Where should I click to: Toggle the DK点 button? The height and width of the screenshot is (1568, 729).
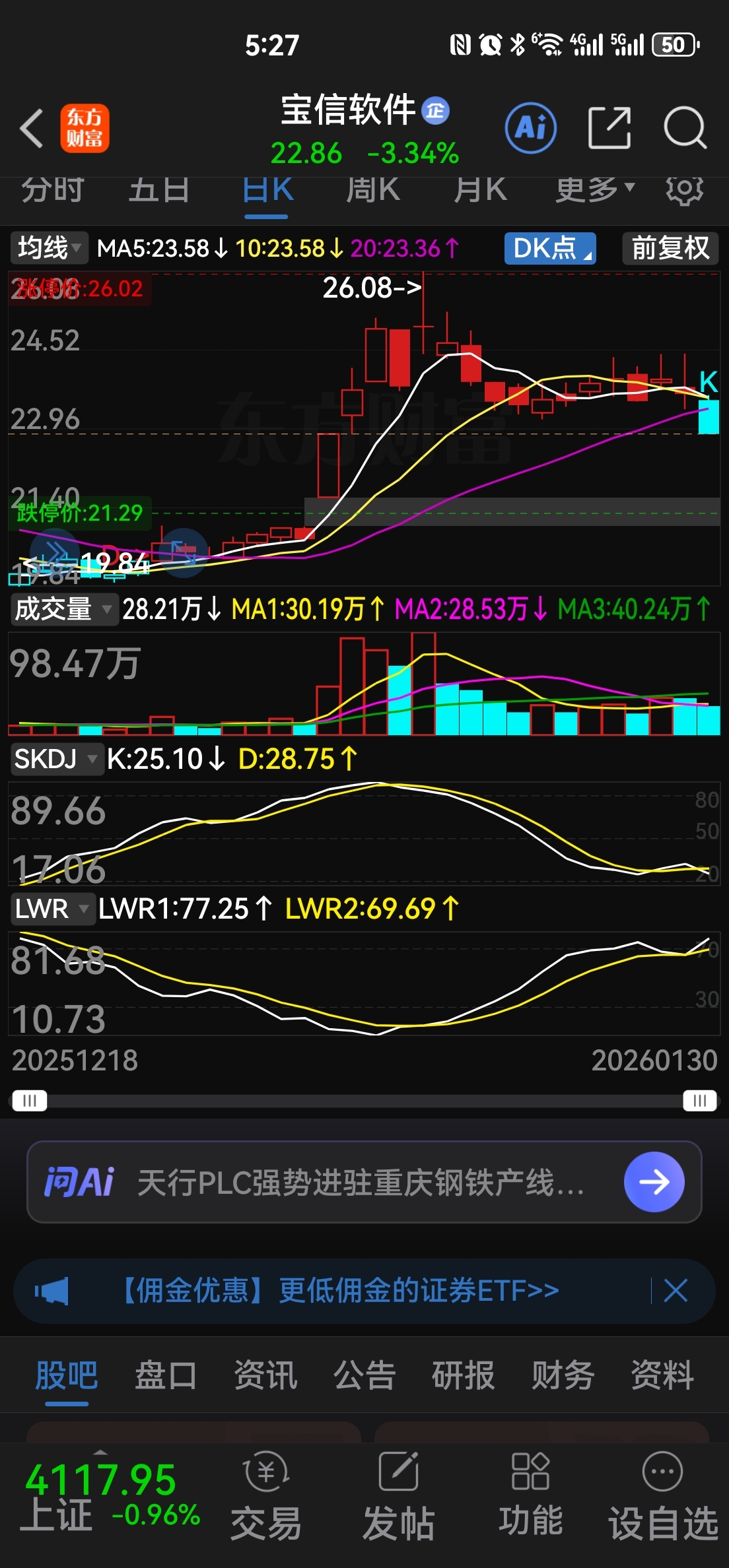pyautogui.click(x=550, y=248)
